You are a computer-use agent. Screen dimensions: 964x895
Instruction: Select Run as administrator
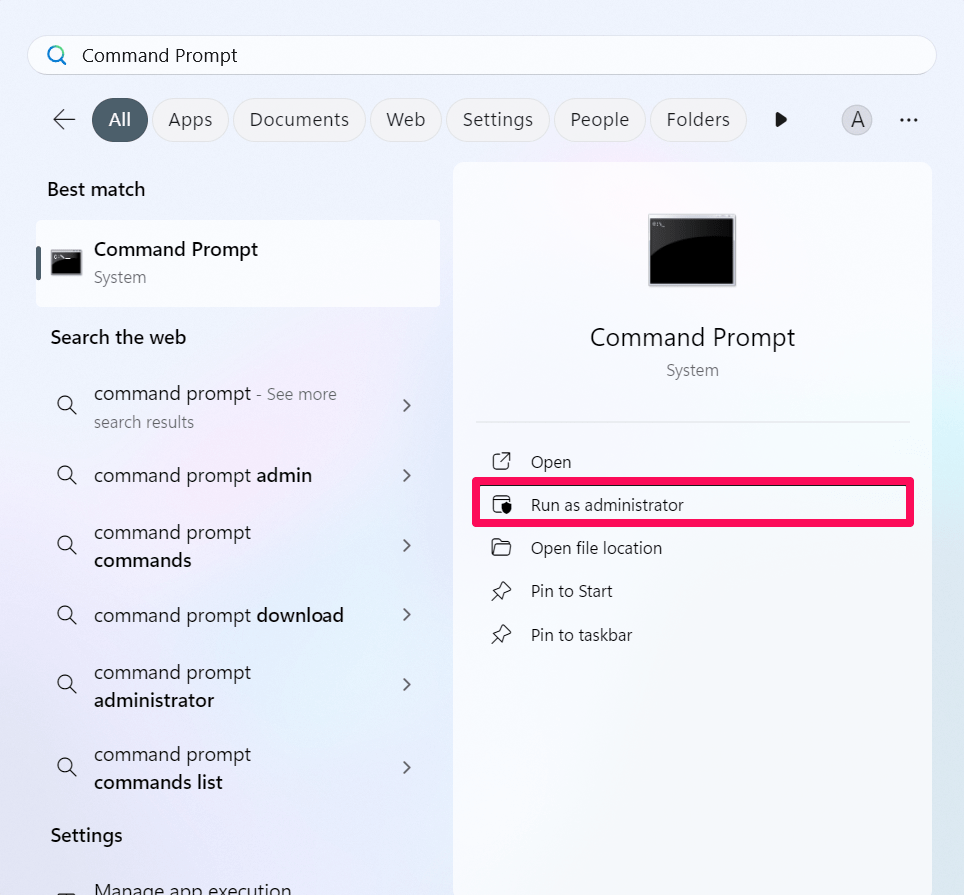pos(693,505)
